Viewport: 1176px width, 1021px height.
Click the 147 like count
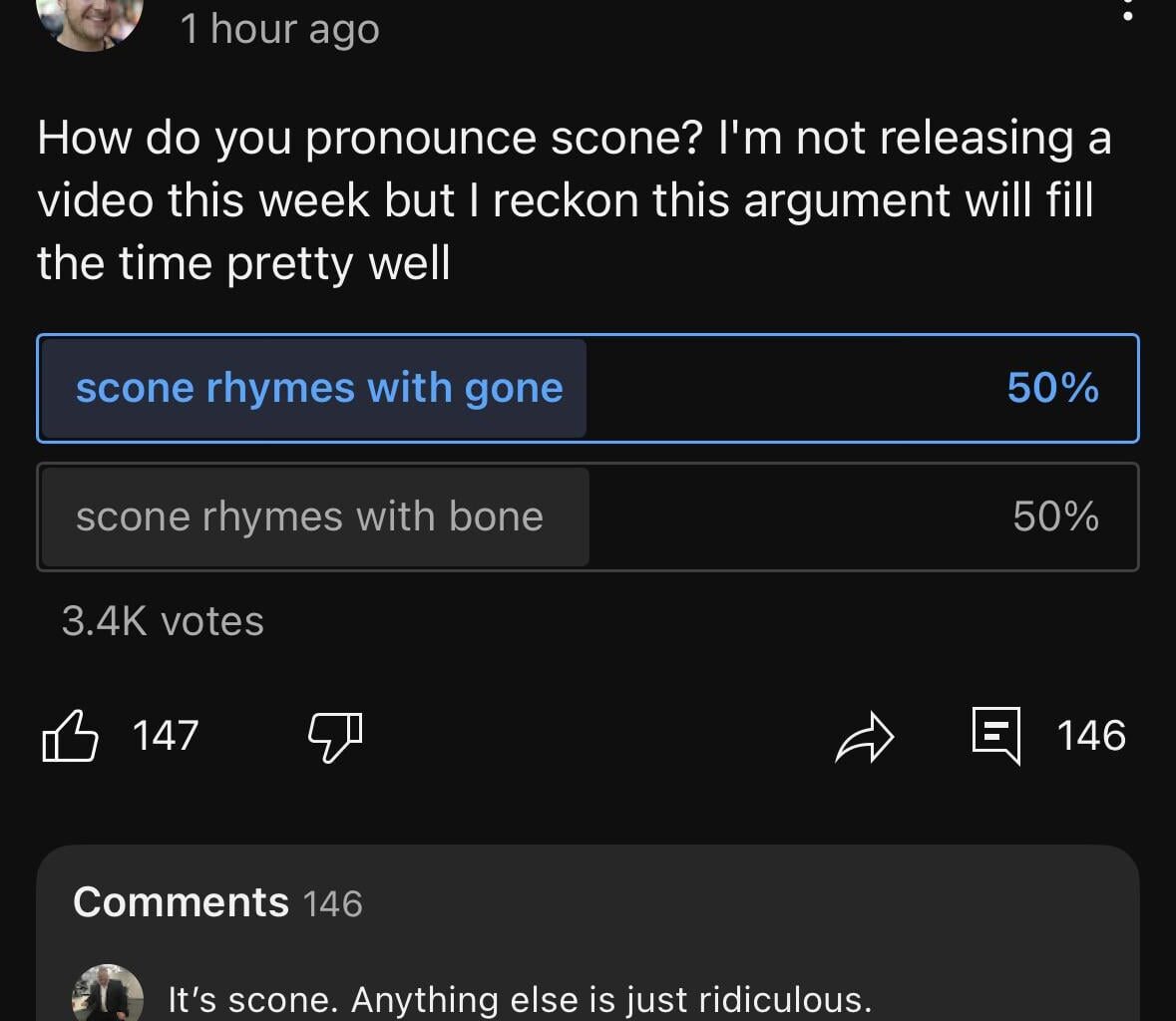[166, 736]
